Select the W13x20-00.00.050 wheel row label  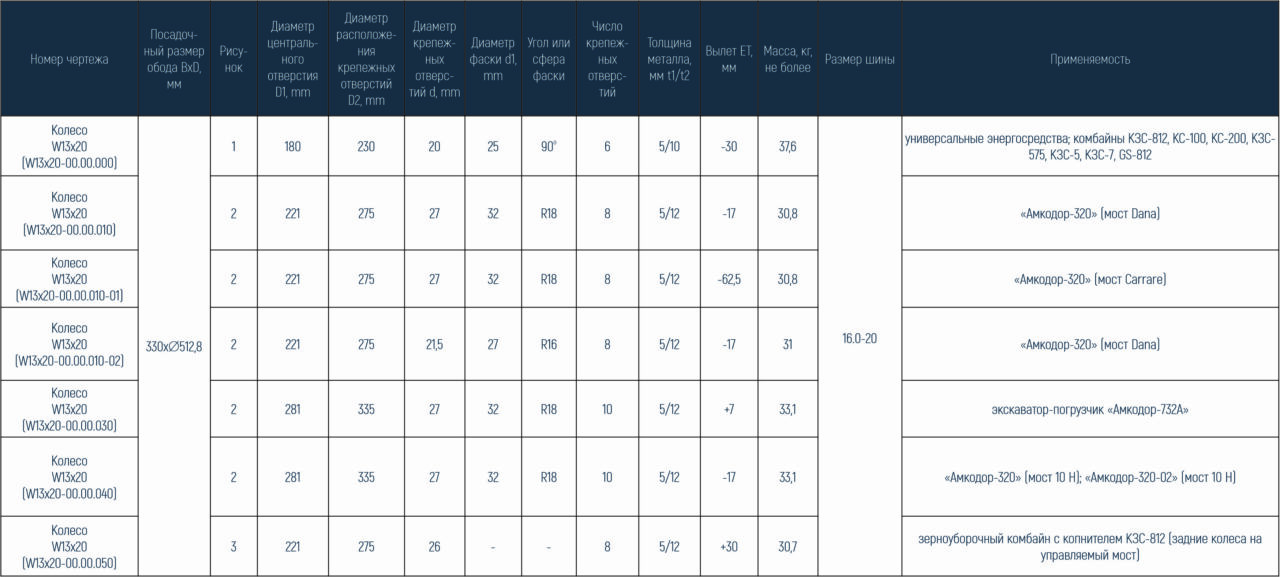click(x=69, y=547)
